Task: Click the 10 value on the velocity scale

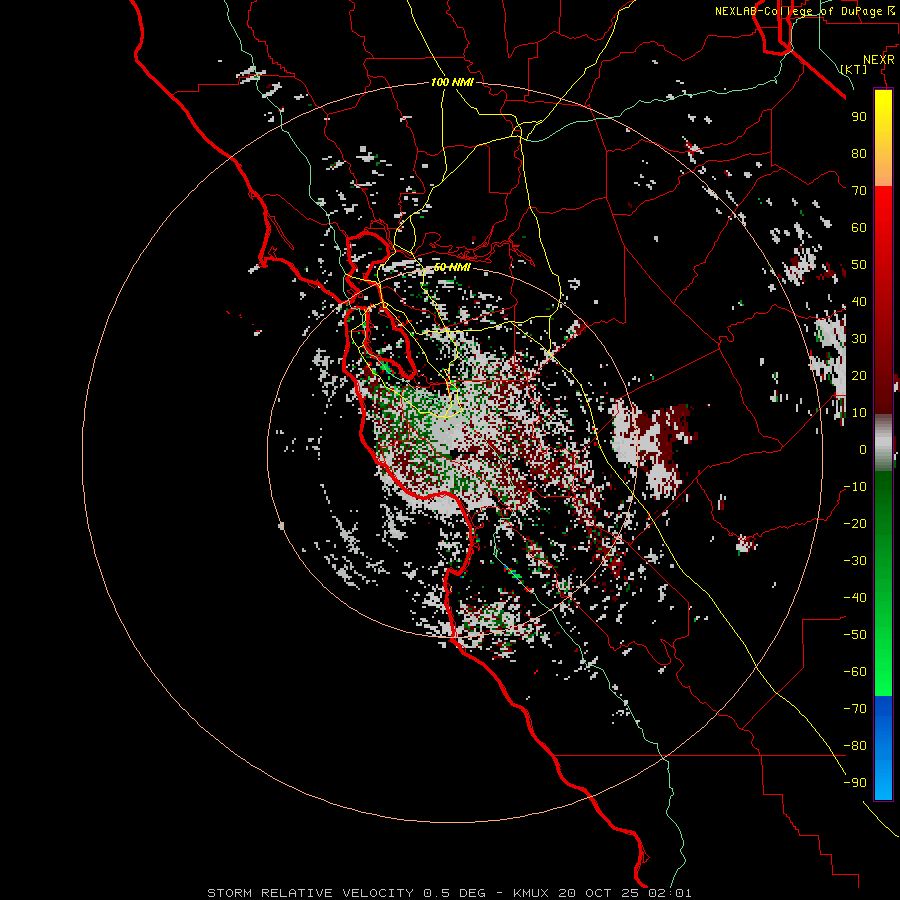Action: pyautogui.click(x=859, y=413)
